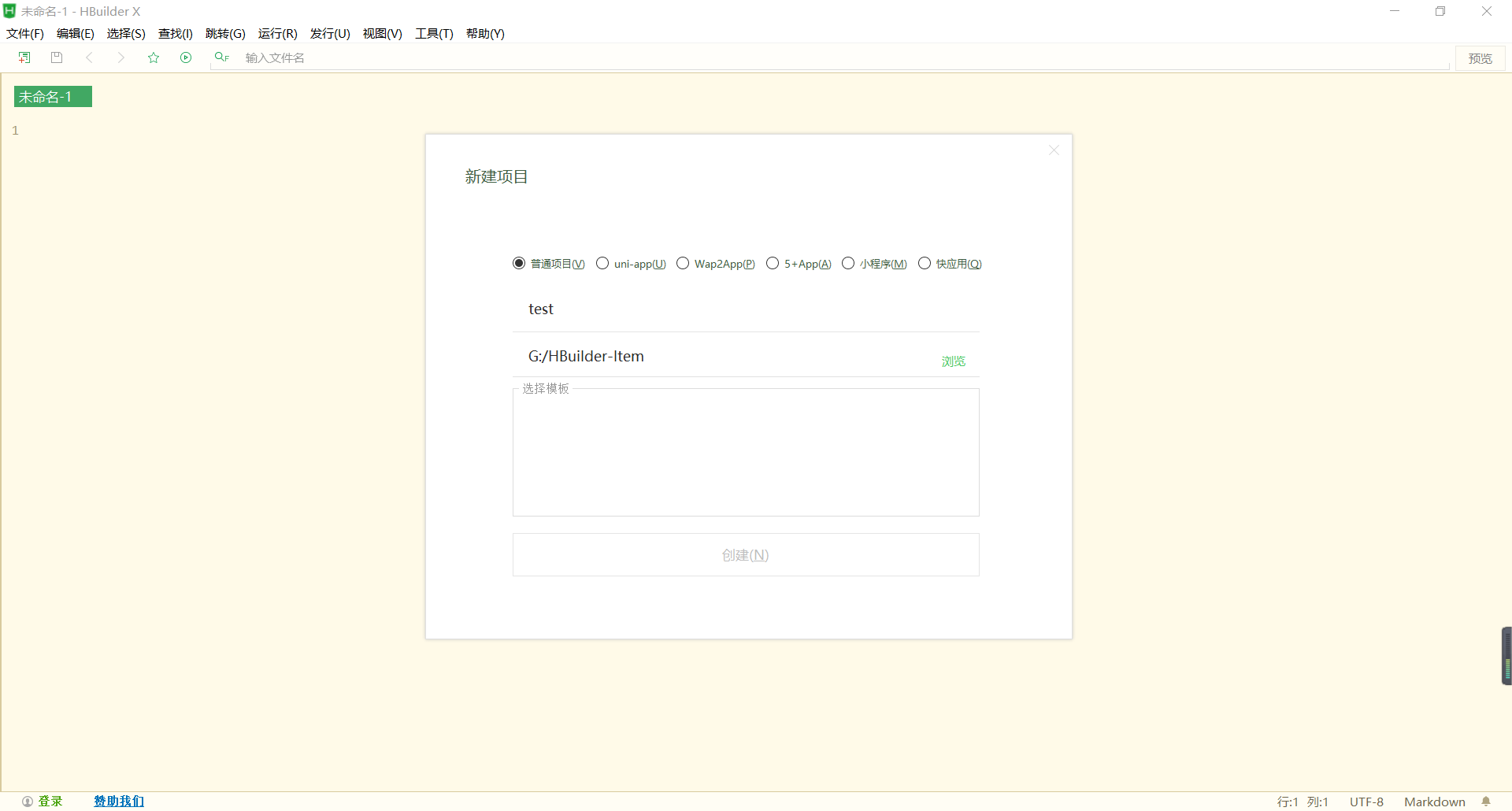Select the 5+App(A) radio button
Screen dimensions: 1512x811
coord(773,263)
